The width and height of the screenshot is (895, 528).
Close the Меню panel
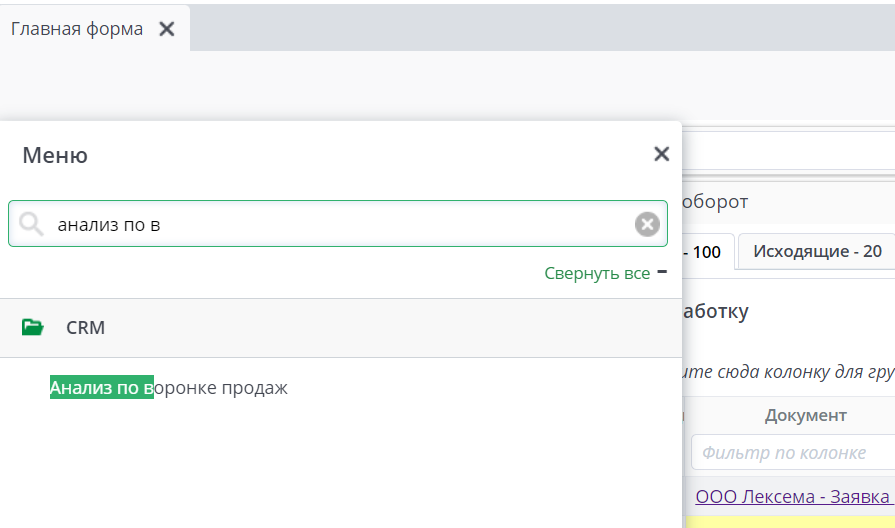[x=661, y=154]
